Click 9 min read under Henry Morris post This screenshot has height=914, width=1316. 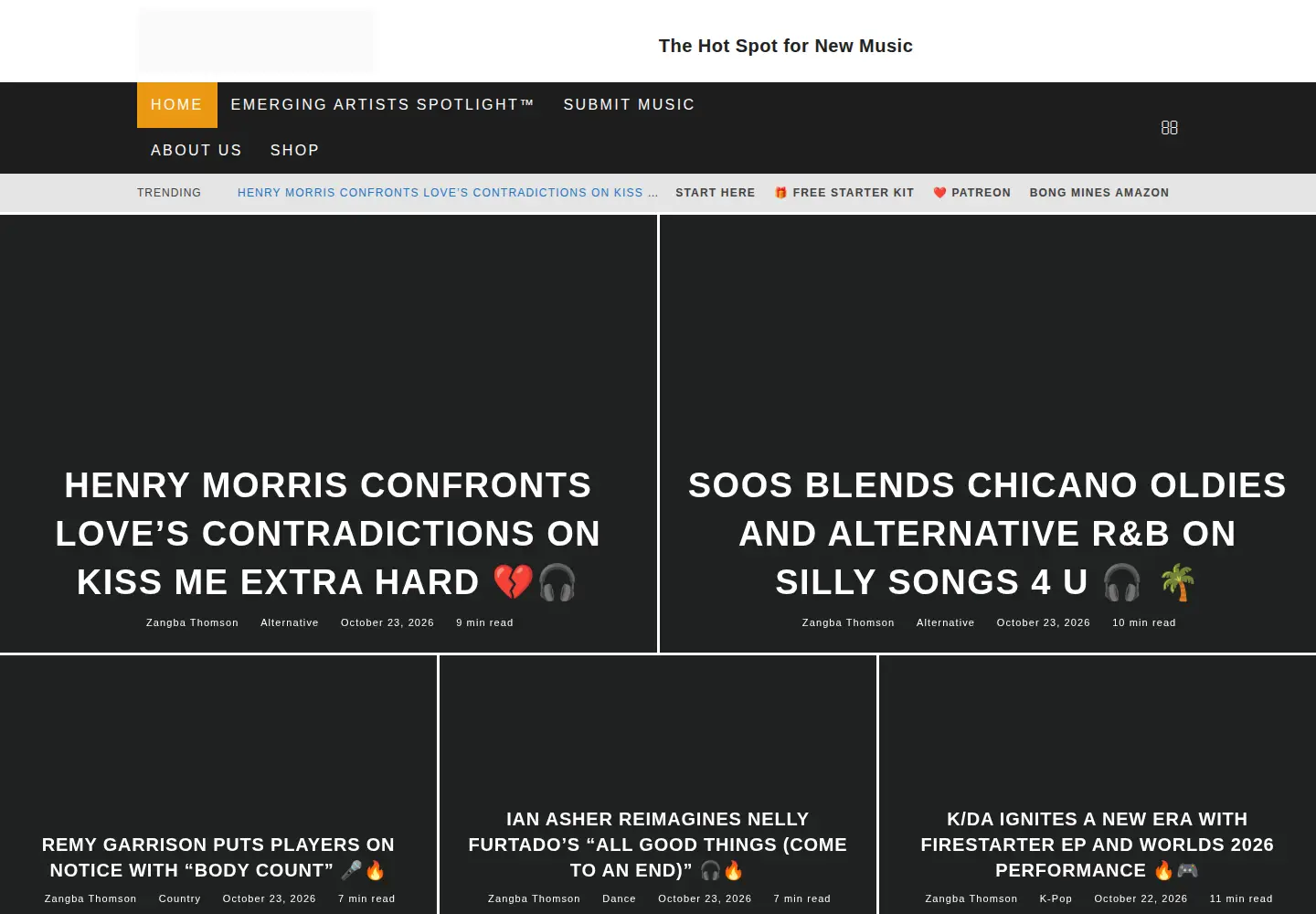pyautogui.click(x=484, y=622)
